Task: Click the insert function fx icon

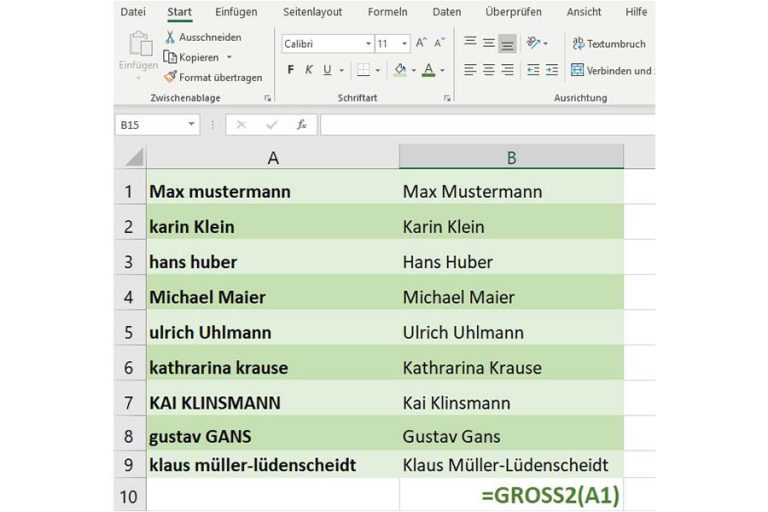Action: pyautogui.click(x=301, y=125)
